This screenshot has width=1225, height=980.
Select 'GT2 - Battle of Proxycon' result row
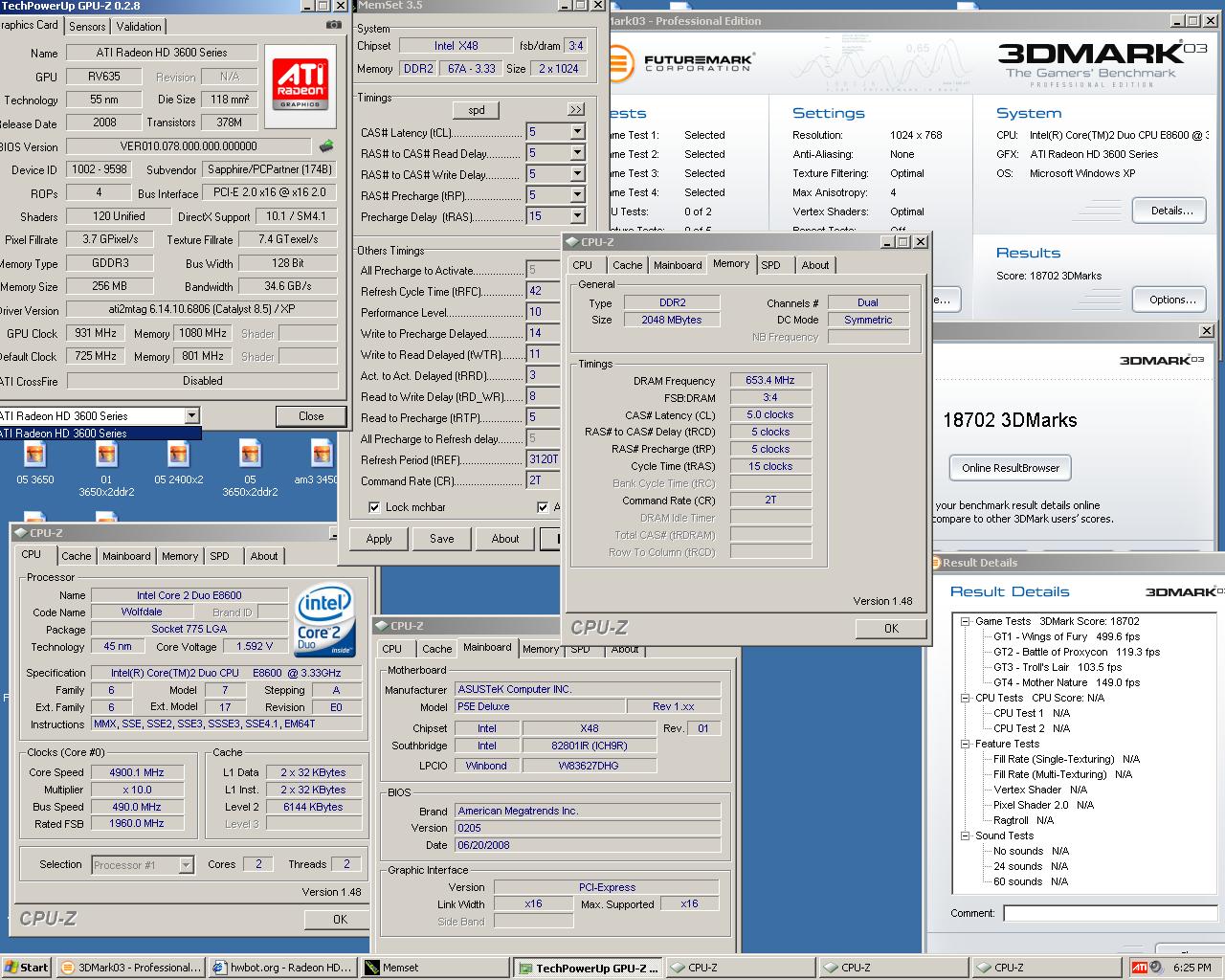click(x=1077, y=652)
